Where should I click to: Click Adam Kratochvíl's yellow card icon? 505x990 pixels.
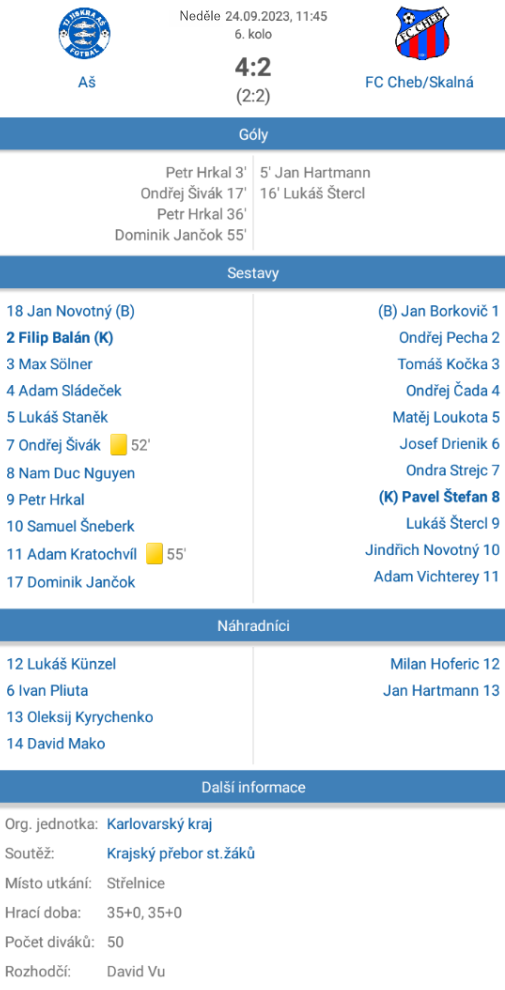[154, 554]
